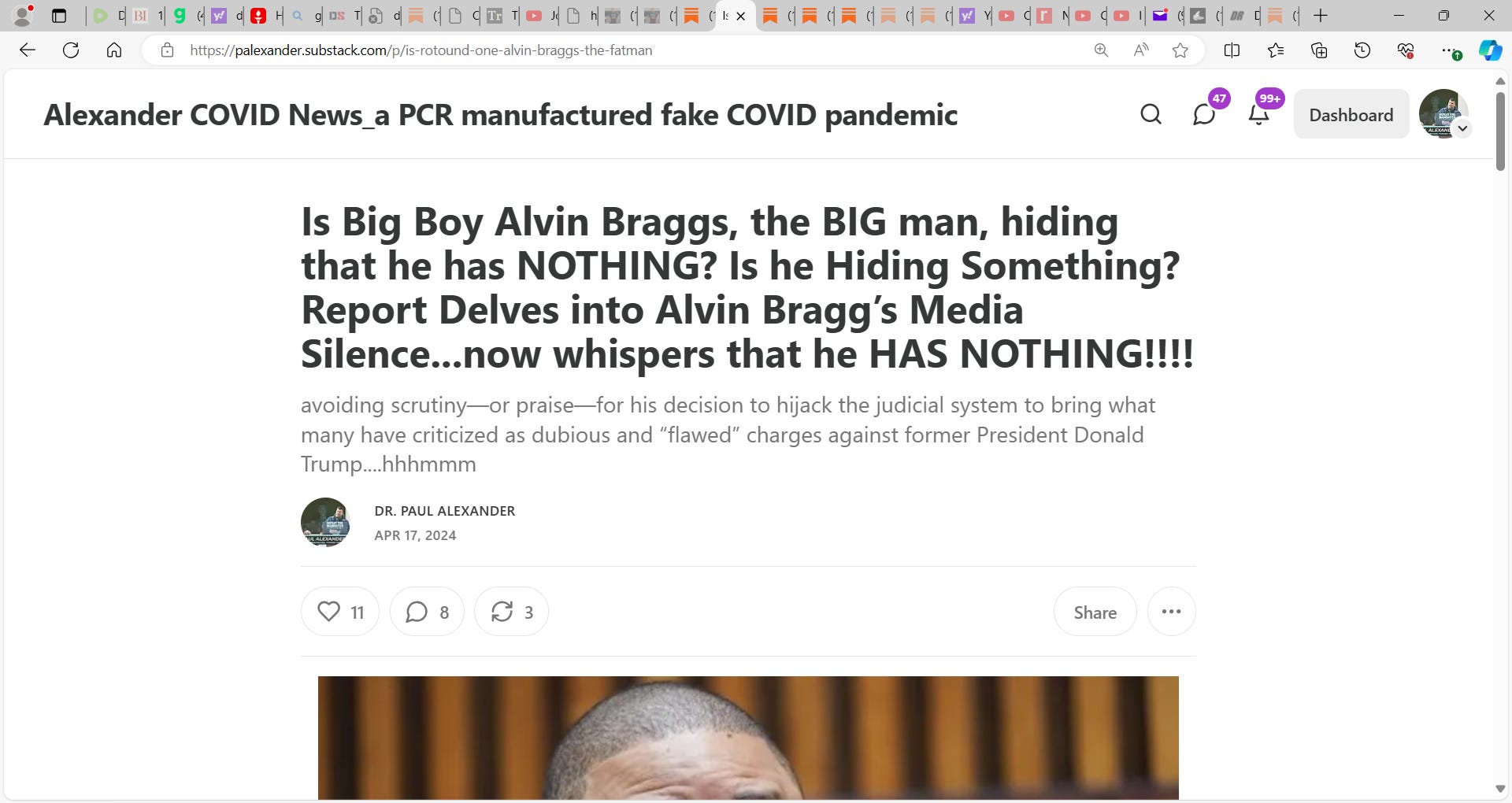Click the vertical page scrollbar thumb
The height and width of the screenshot is (803, 1512).
point(1500,131)
